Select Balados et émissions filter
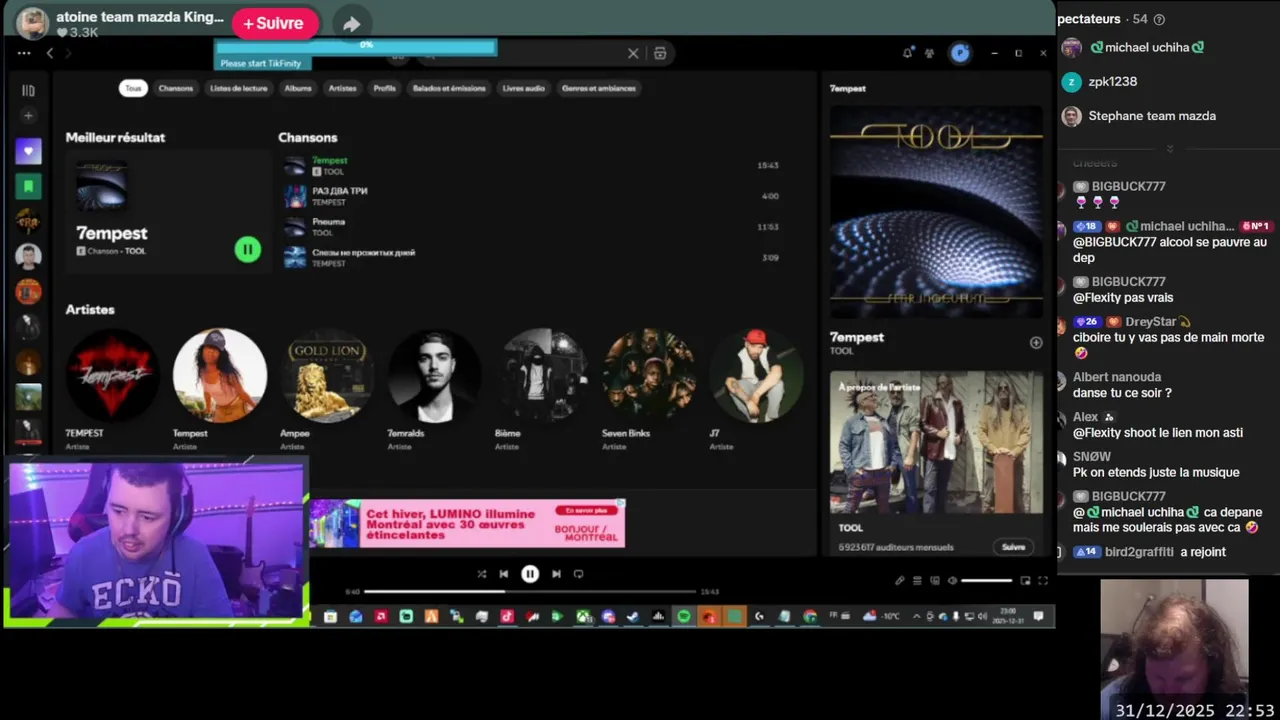This screenshot has width=1280, height=720. pyautogui.click(x=449, y=88)
